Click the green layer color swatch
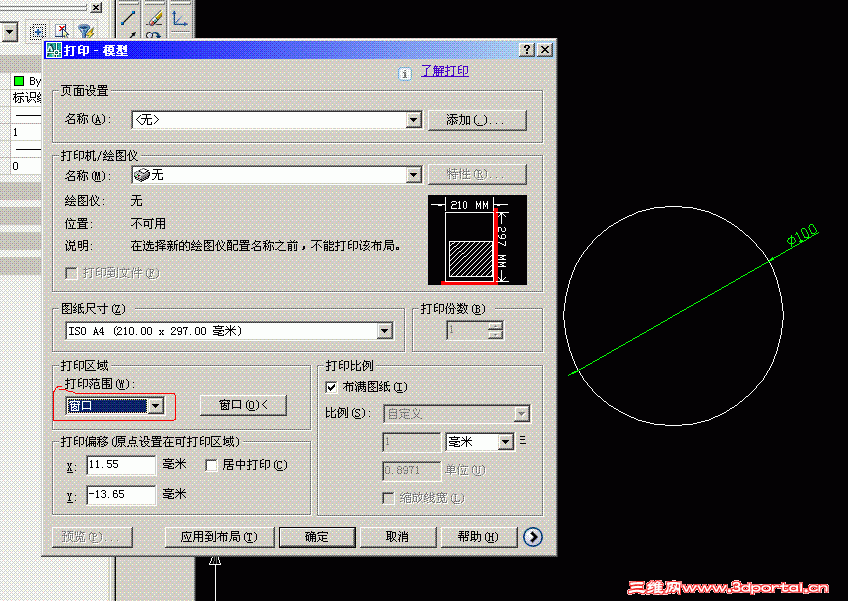The image size is (848, 601). (18, 80)
